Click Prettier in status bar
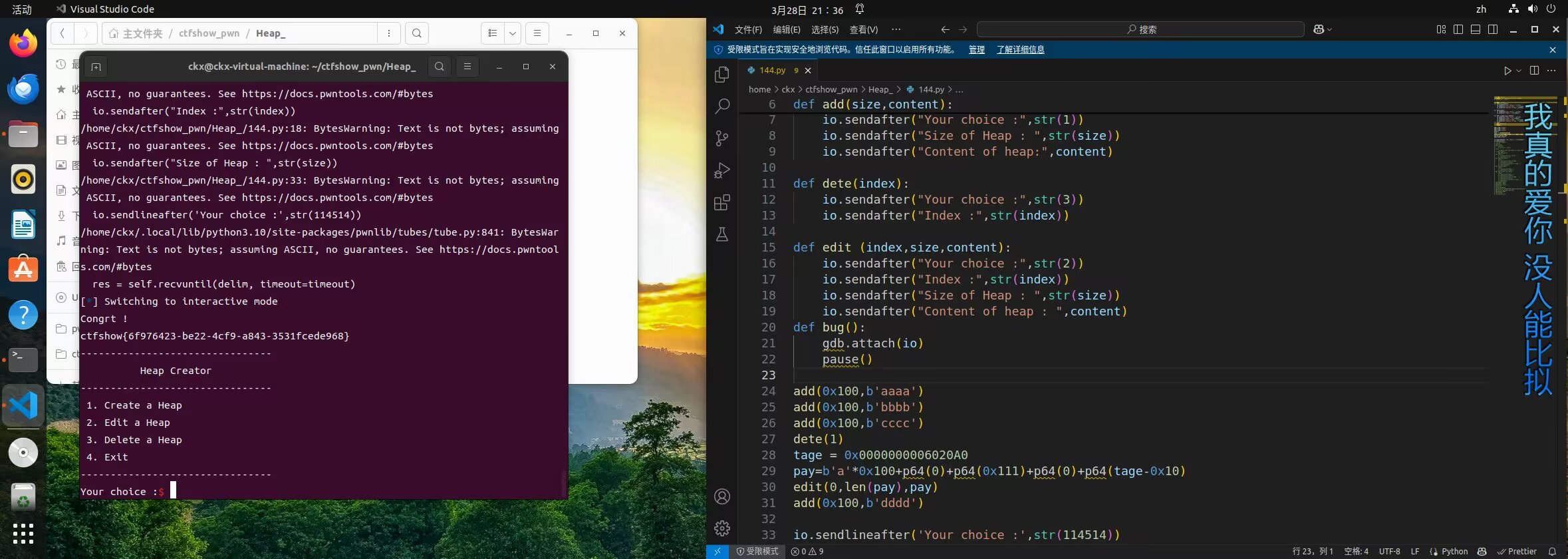Viewport: 1568px width, 559px height. [1517, 552]
